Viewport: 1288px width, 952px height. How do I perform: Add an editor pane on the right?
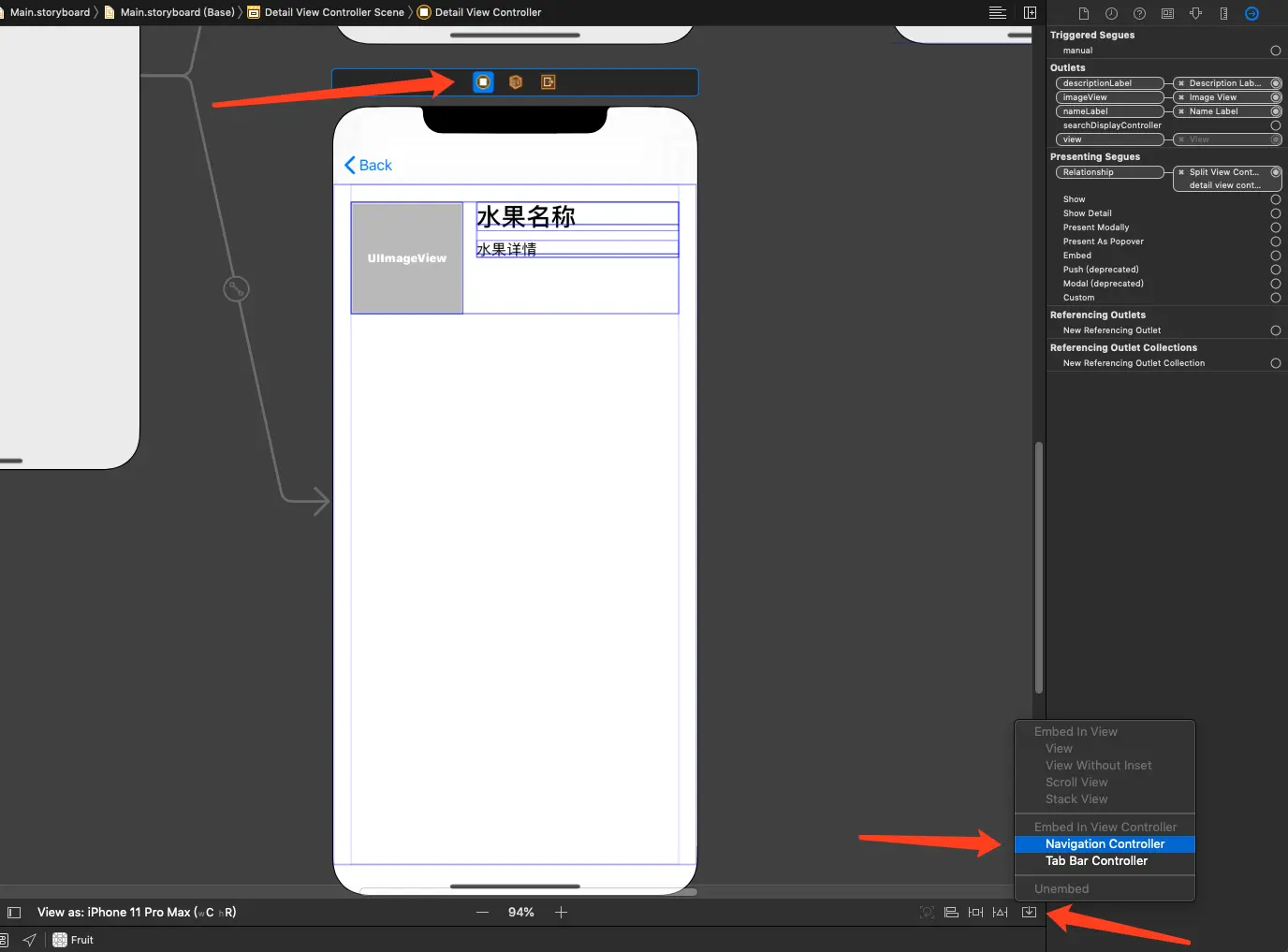point(1030,12)
